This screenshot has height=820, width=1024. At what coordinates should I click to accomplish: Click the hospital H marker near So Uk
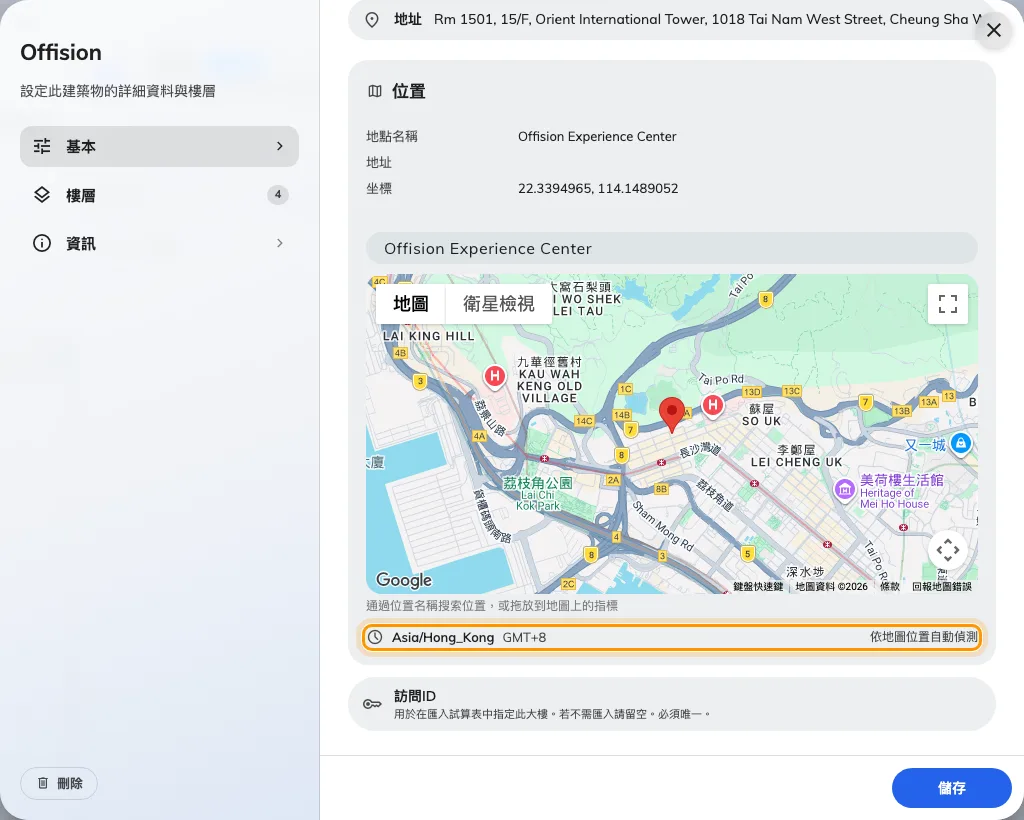(x=713, y=405)
